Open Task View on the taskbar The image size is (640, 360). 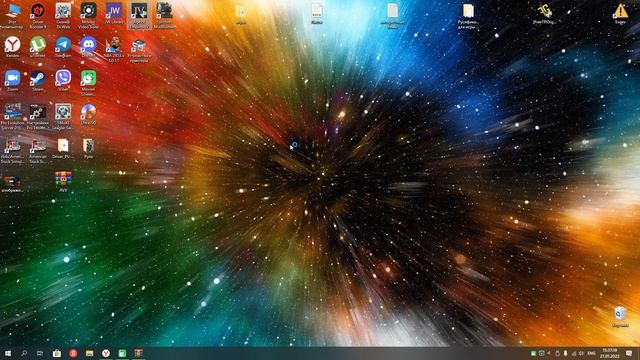[x=40, y=353]
